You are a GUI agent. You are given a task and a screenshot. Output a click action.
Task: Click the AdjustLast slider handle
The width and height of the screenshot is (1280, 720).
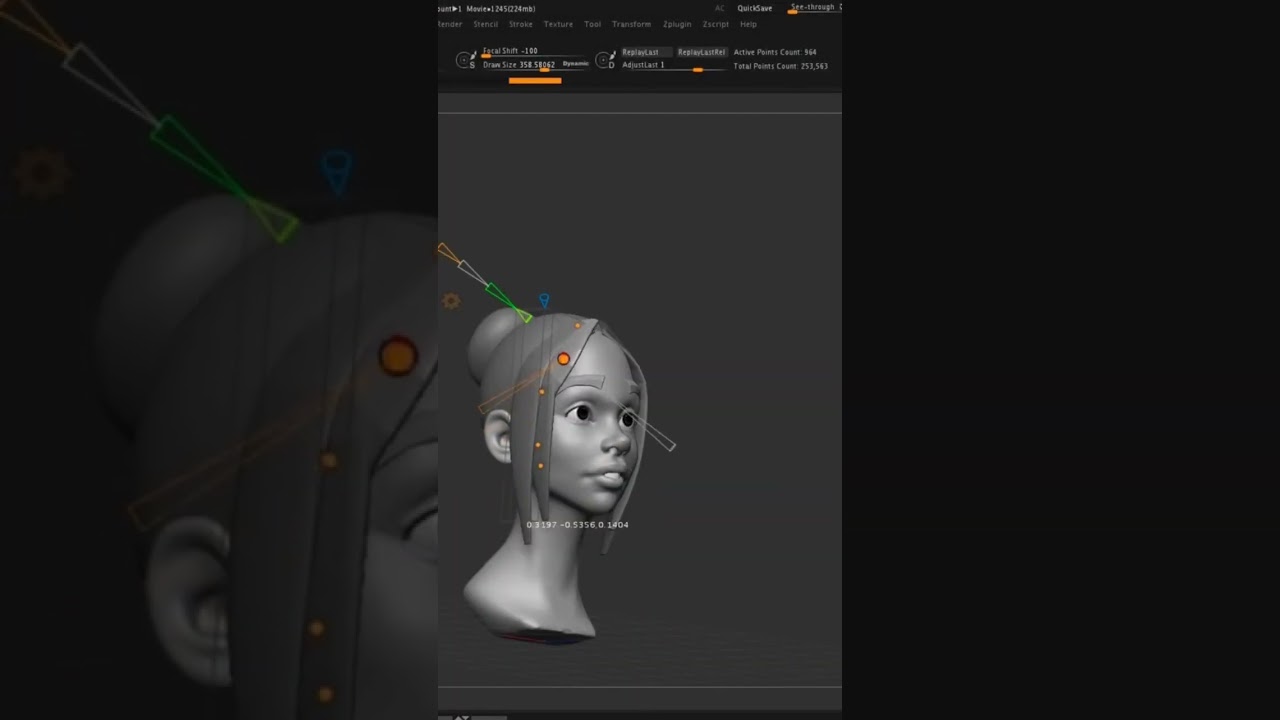tap(697, 70)
